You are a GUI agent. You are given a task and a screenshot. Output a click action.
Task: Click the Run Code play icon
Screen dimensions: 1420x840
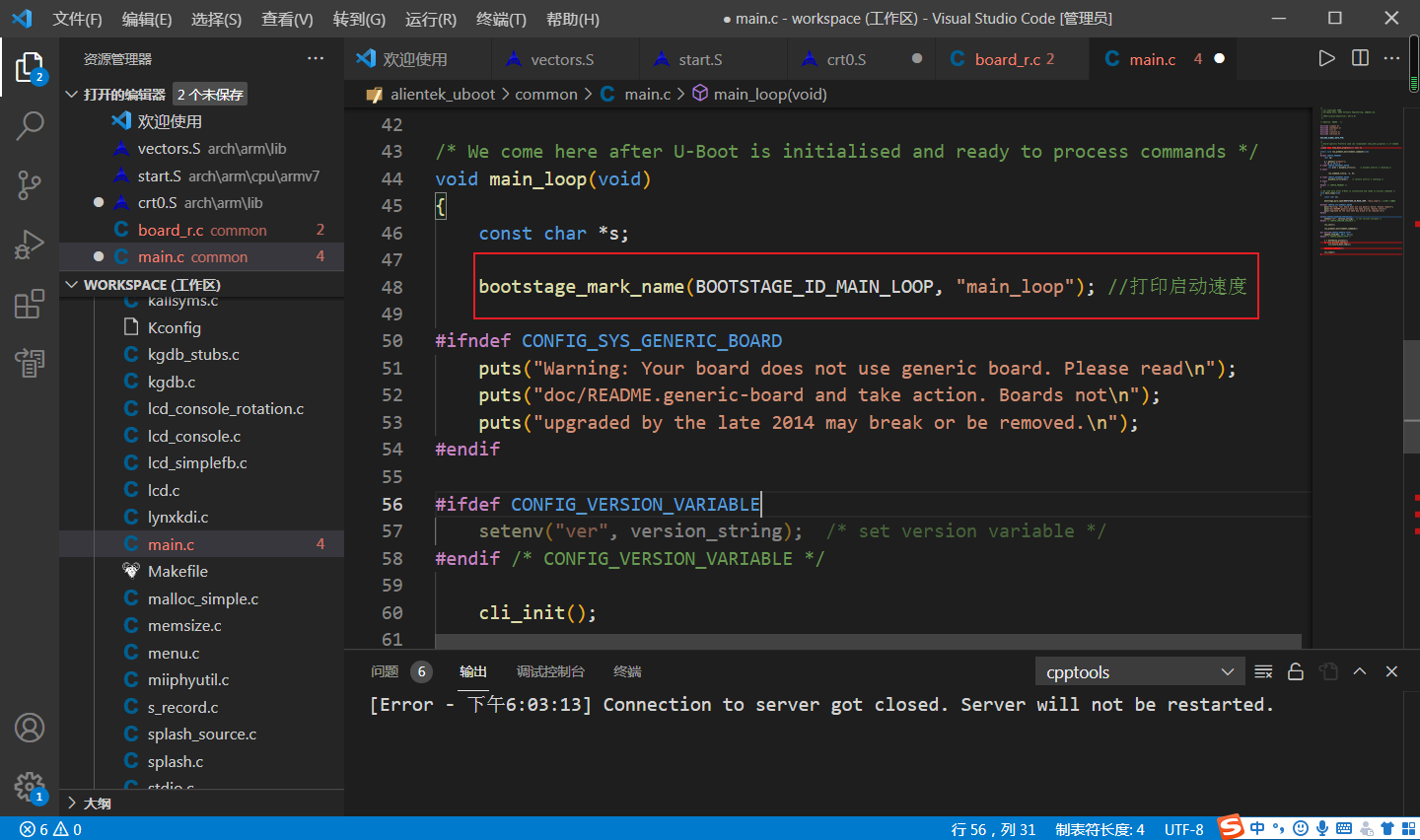(x=1326, y=58)
